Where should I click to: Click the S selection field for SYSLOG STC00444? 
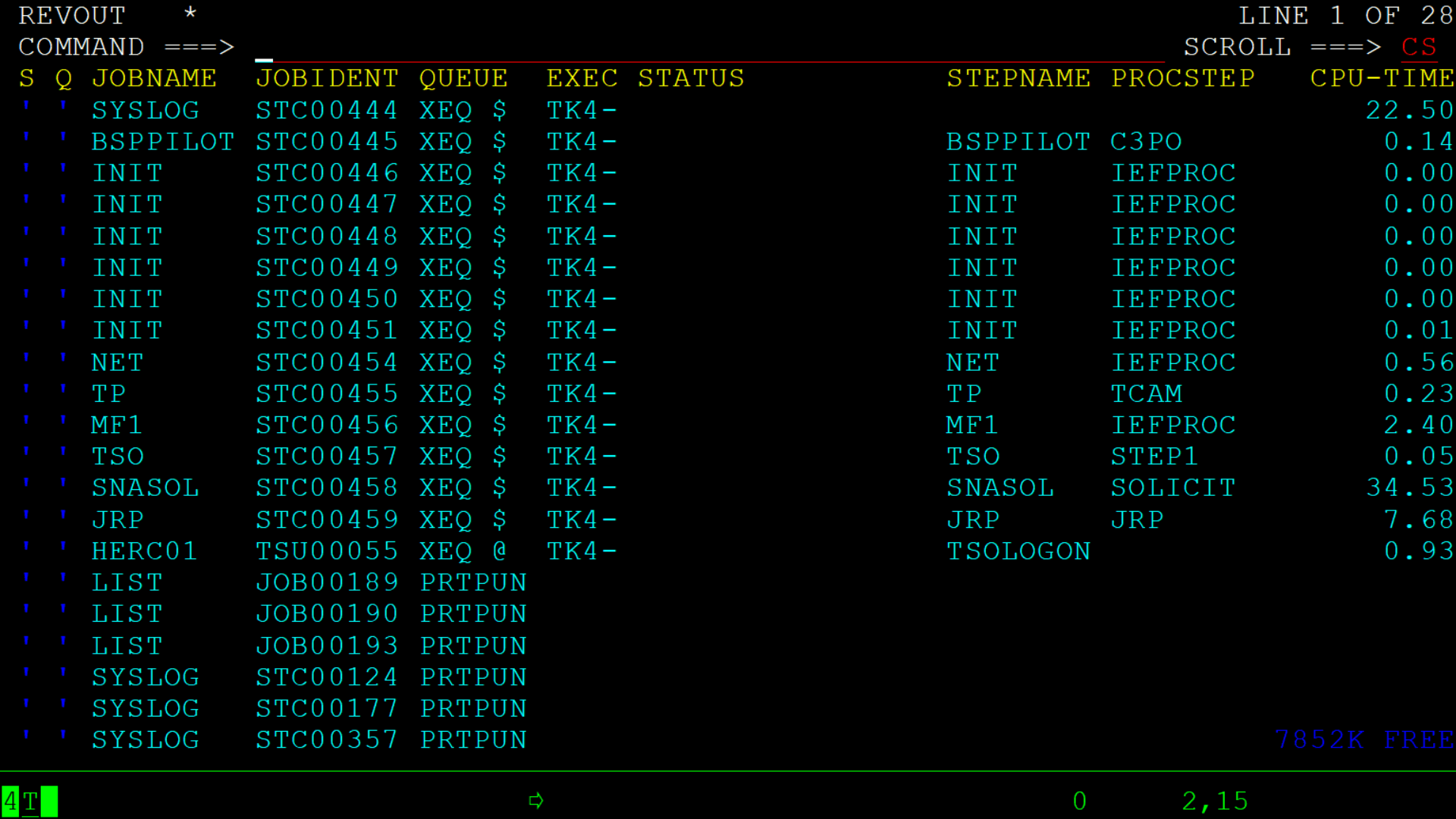(27, 111)
